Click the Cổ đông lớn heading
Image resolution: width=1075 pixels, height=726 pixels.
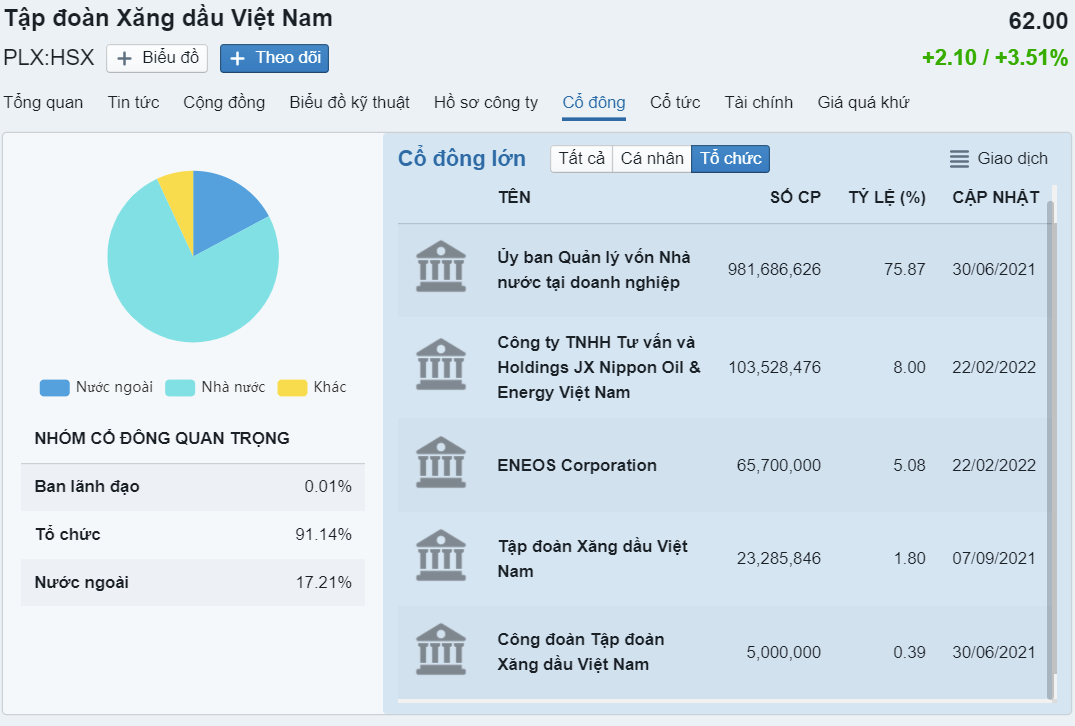(461, 159)
